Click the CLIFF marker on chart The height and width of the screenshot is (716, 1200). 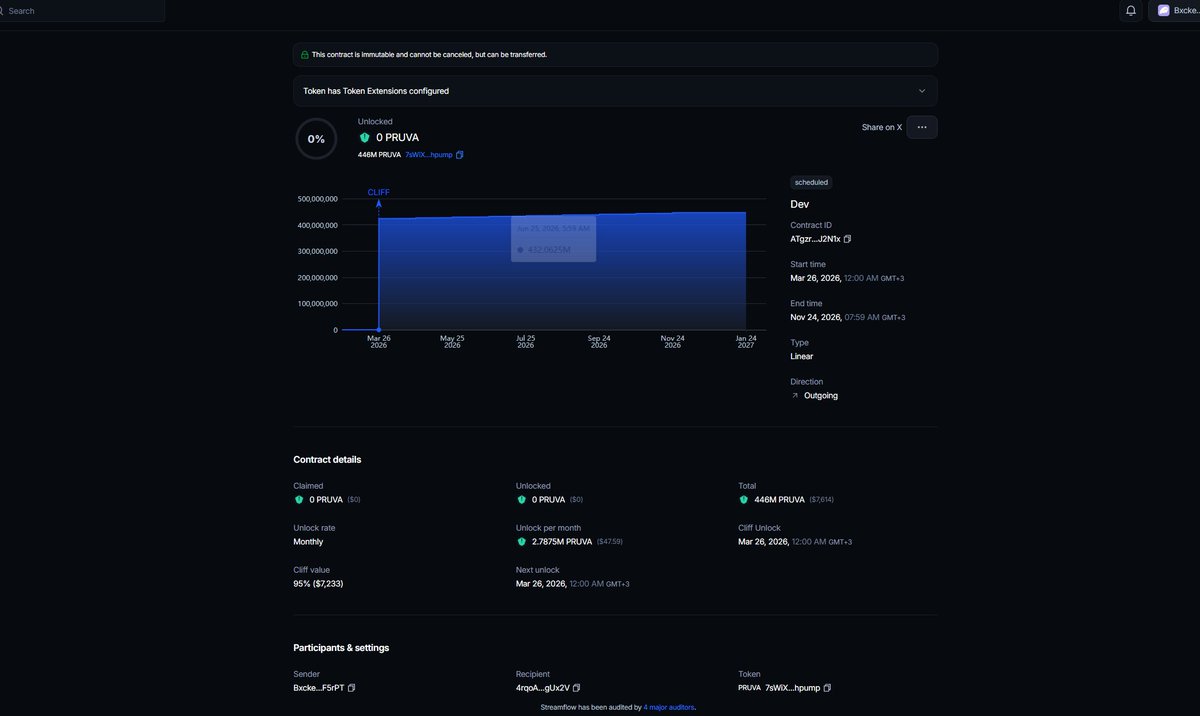pyautogui.click(x=379, y=192)
